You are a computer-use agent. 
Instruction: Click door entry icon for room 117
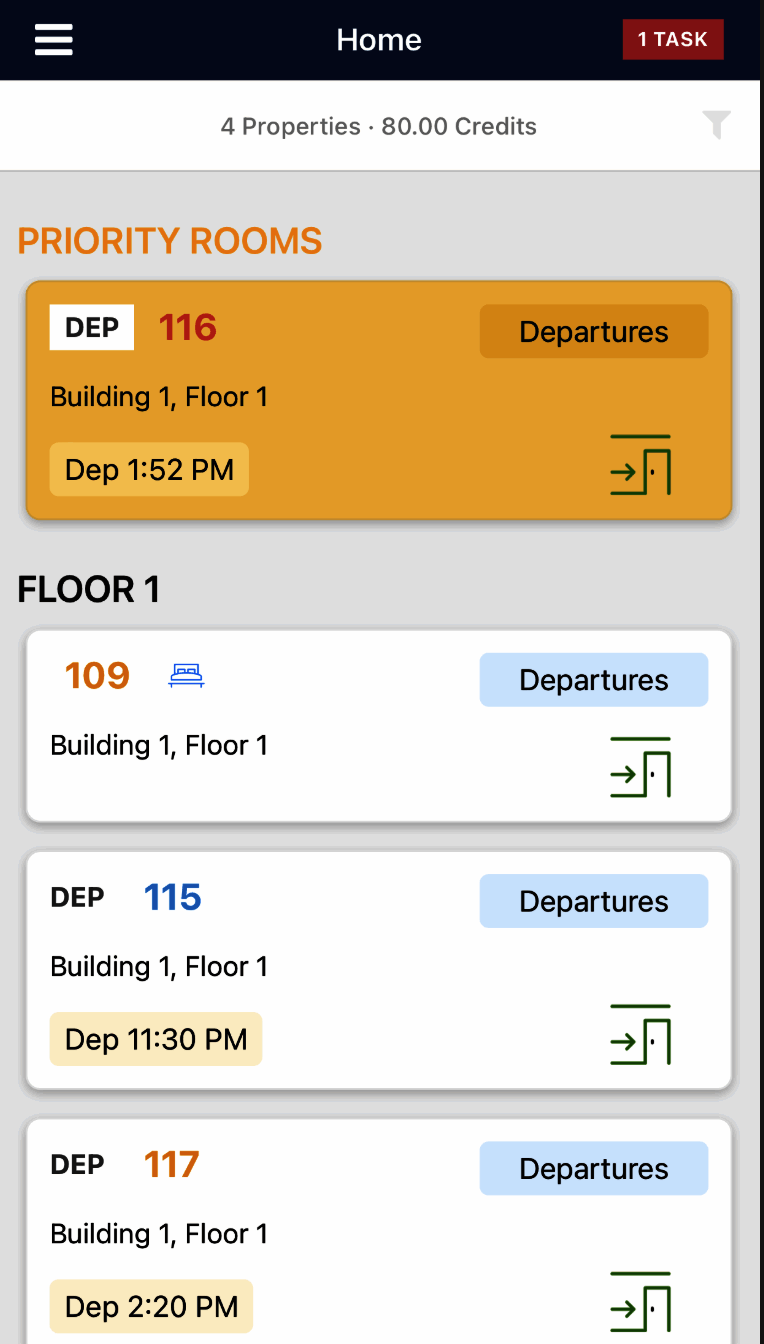[x=640, y=1302]
